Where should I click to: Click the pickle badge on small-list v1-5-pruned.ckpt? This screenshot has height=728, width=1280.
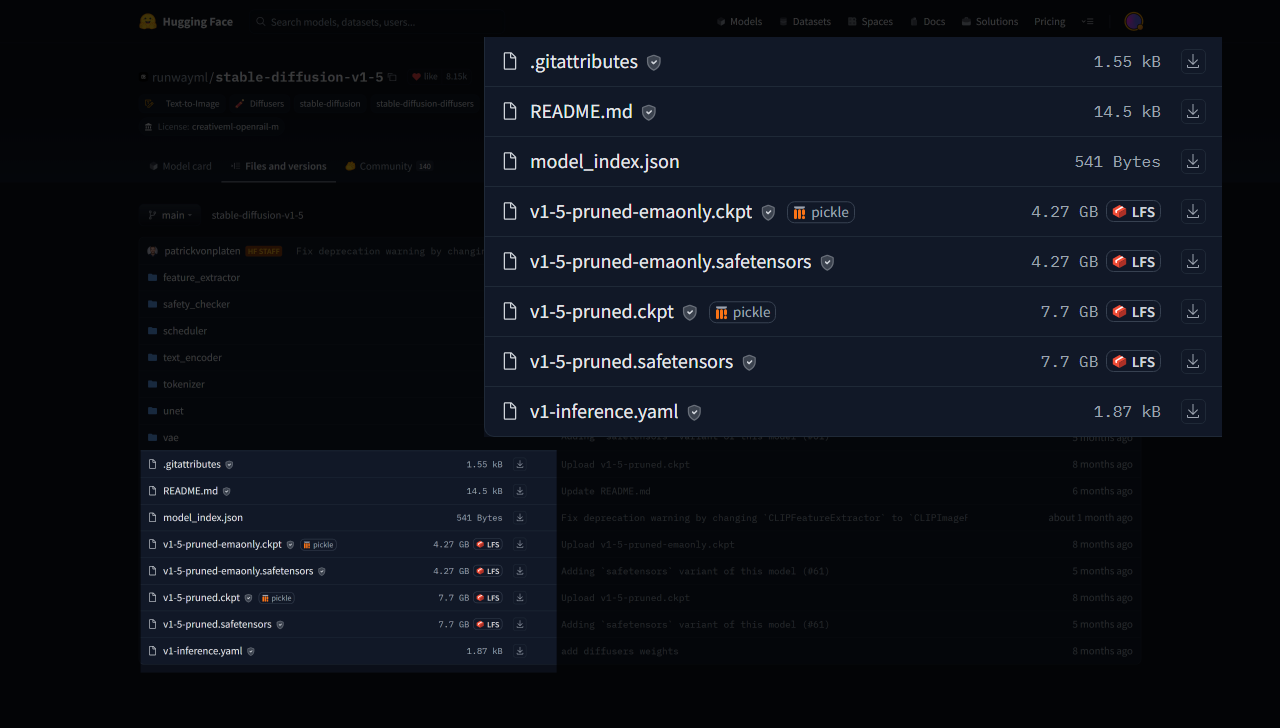tap(277, 598)
